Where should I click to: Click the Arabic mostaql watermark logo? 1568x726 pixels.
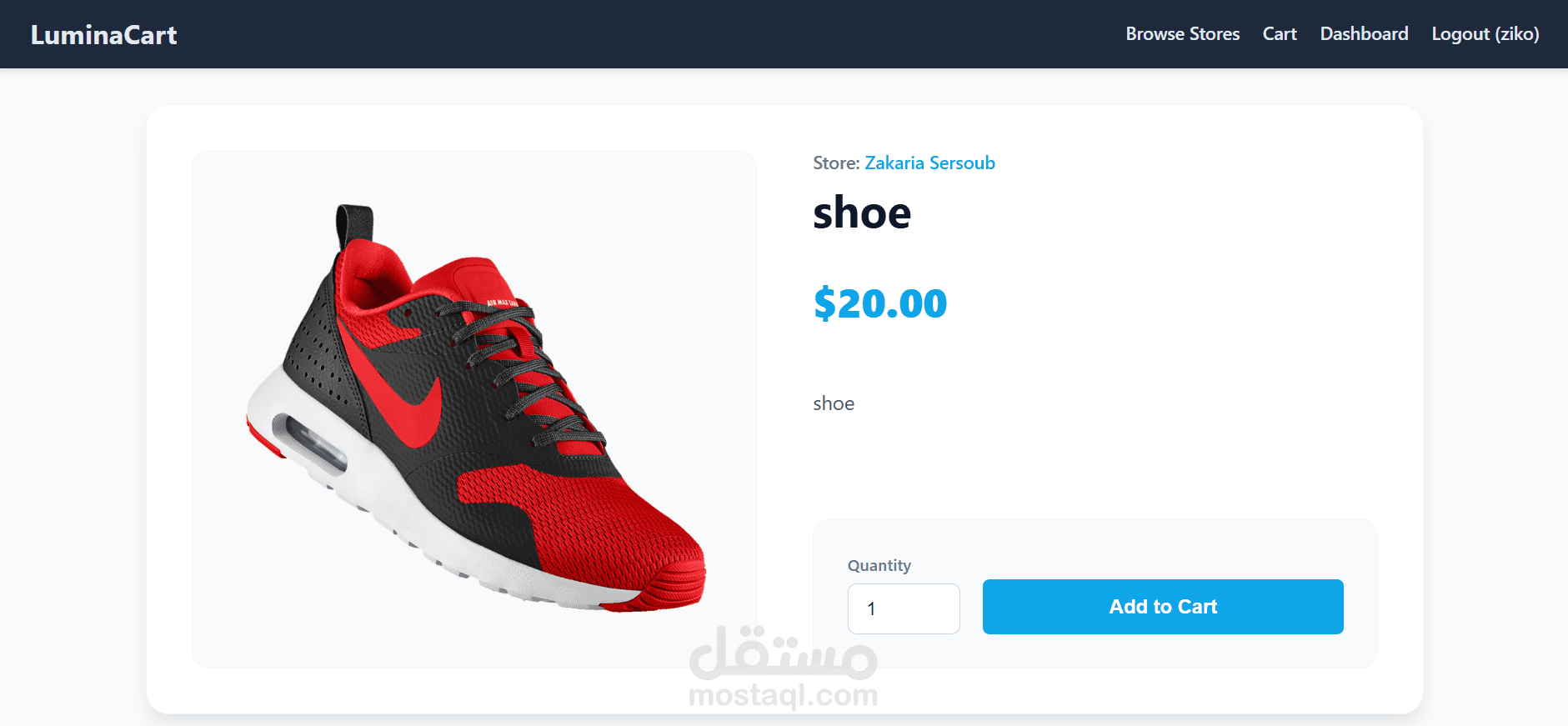tap(783, 652)
